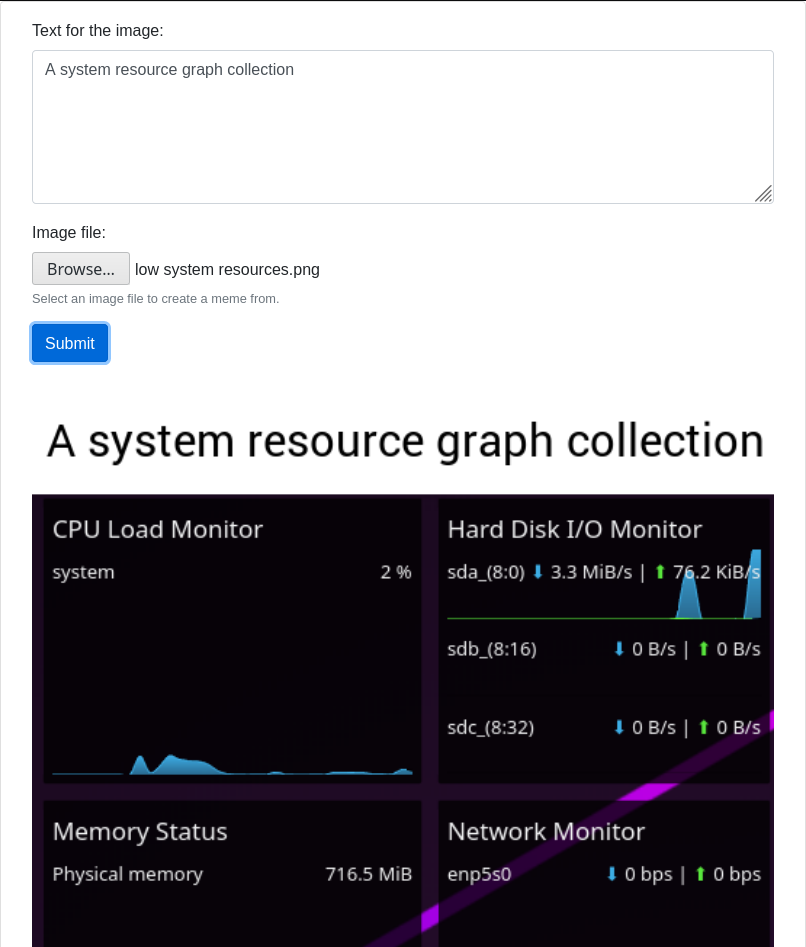Click the sda blue download arrow icon

[538, 572]
